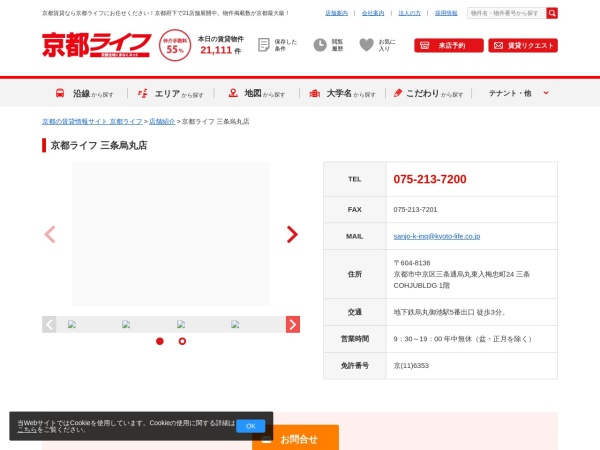
Task: Open the cookie details こちら link
Action: tap(27, 430)
